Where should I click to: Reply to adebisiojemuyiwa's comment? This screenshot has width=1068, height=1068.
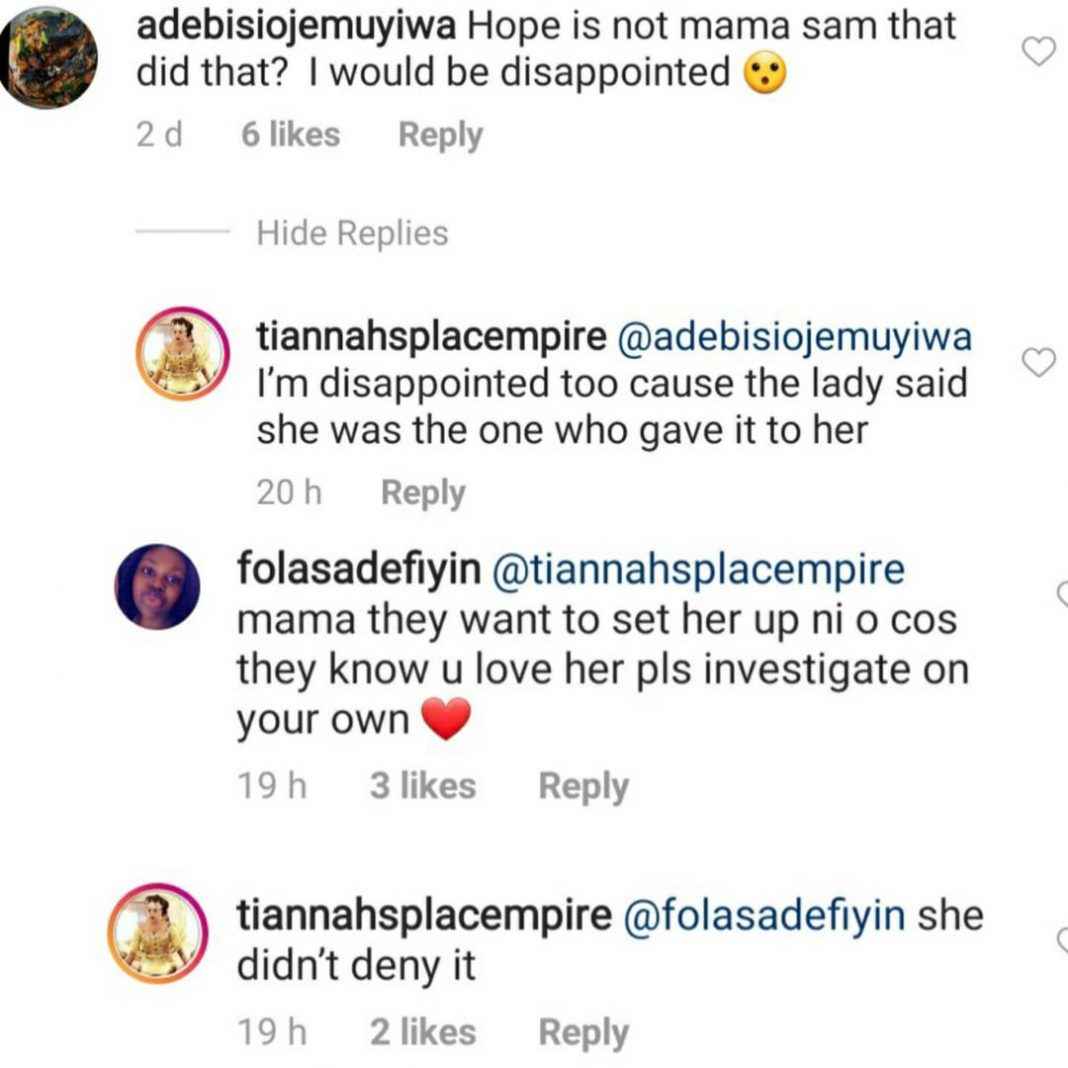(440, 135)
